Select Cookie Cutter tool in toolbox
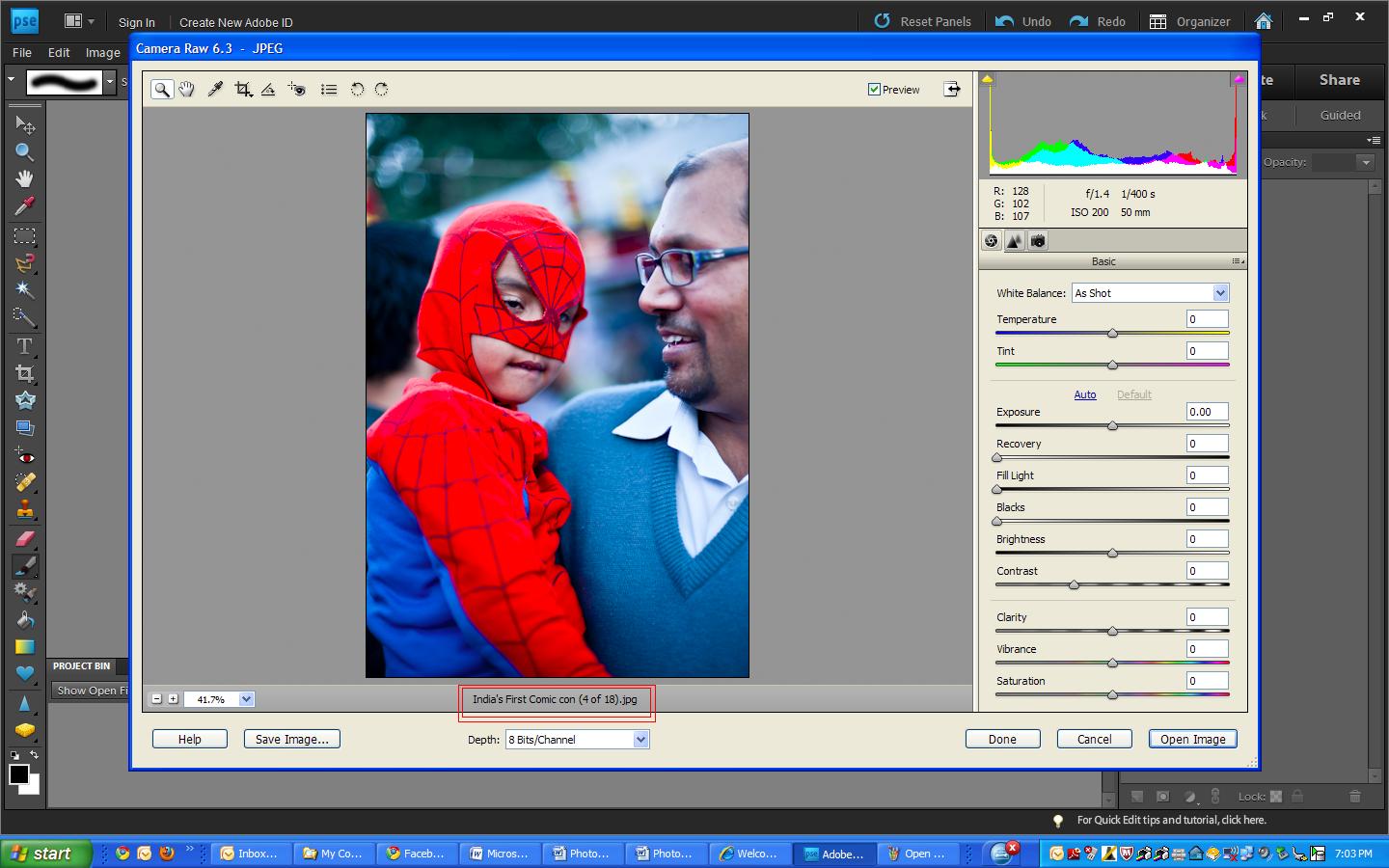Viewport: 1389px width, 868px height. [25, 400]
